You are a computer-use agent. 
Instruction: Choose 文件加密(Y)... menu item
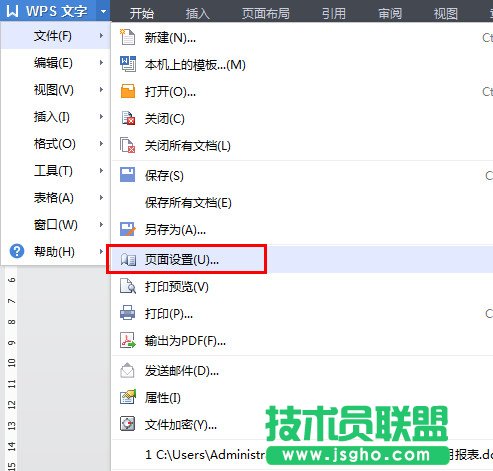pos(302,424)
